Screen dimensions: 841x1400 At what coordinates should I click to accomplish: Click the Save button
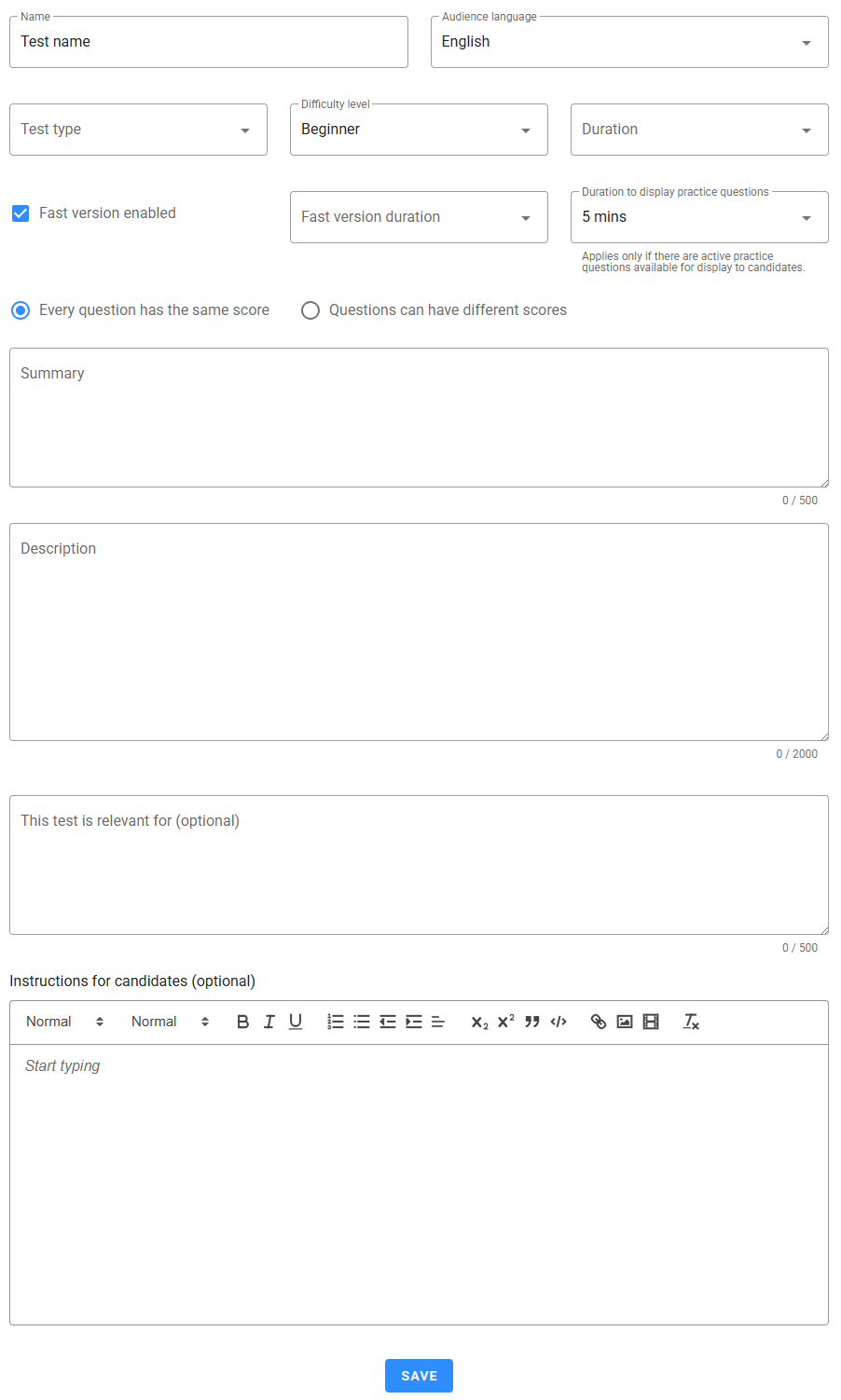(x=419, y=1376)
